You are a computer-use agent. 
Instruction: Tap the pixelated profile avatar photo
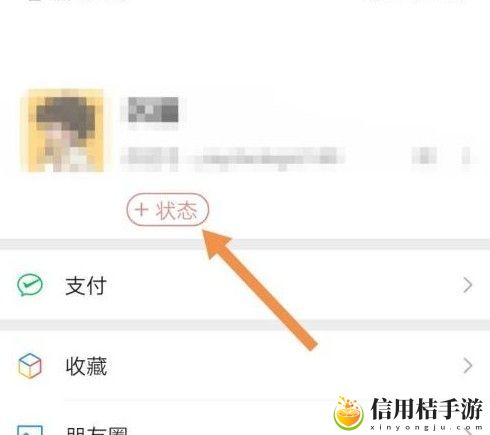[62, 130]
